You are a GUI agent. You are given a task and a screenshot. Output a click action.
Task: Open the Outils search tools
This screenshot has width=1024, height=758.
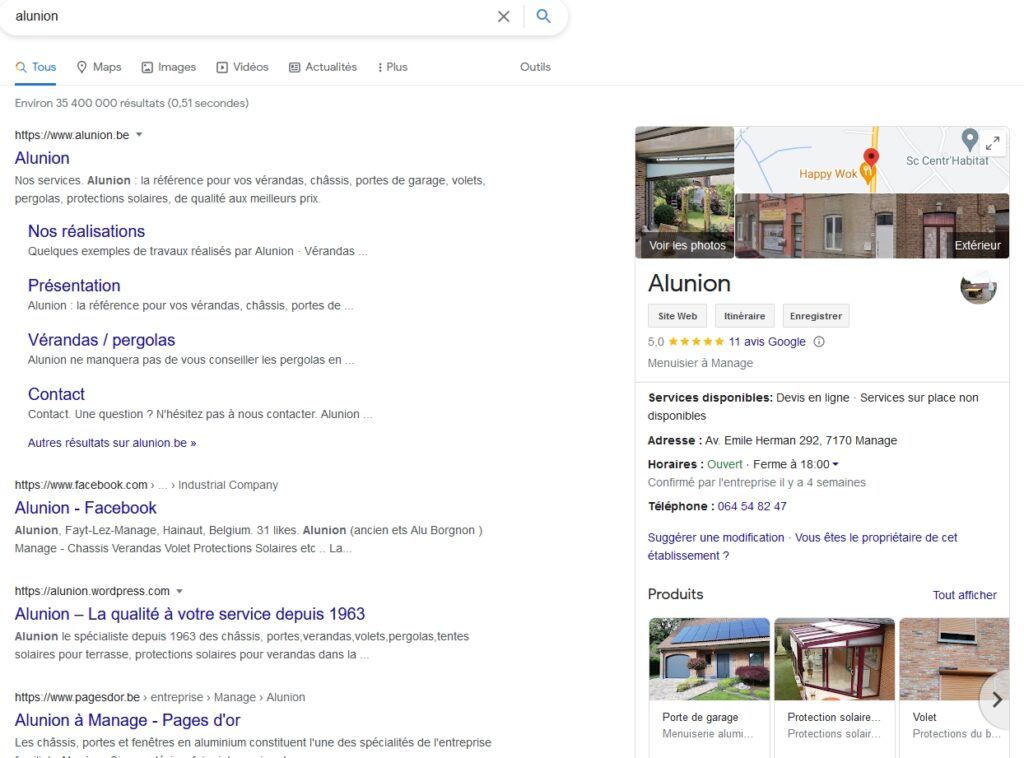coord(535,67)
